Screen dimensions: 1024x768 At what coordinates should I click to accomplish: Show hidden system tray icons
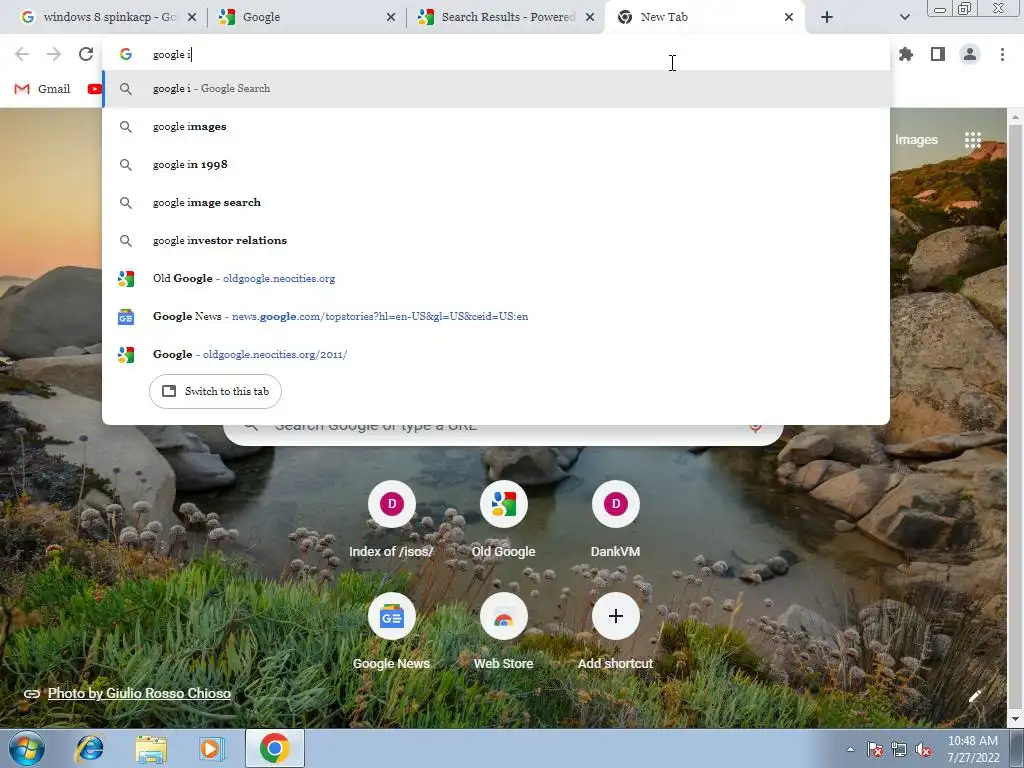(850, 749)
